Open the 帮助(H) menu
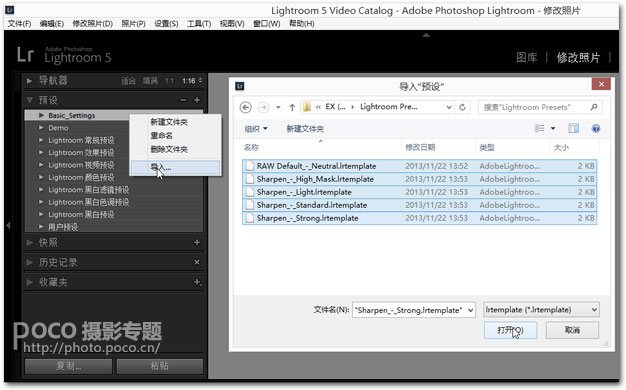Image resolution: width=626 pixels, height=390 pixels. [302, 24]
